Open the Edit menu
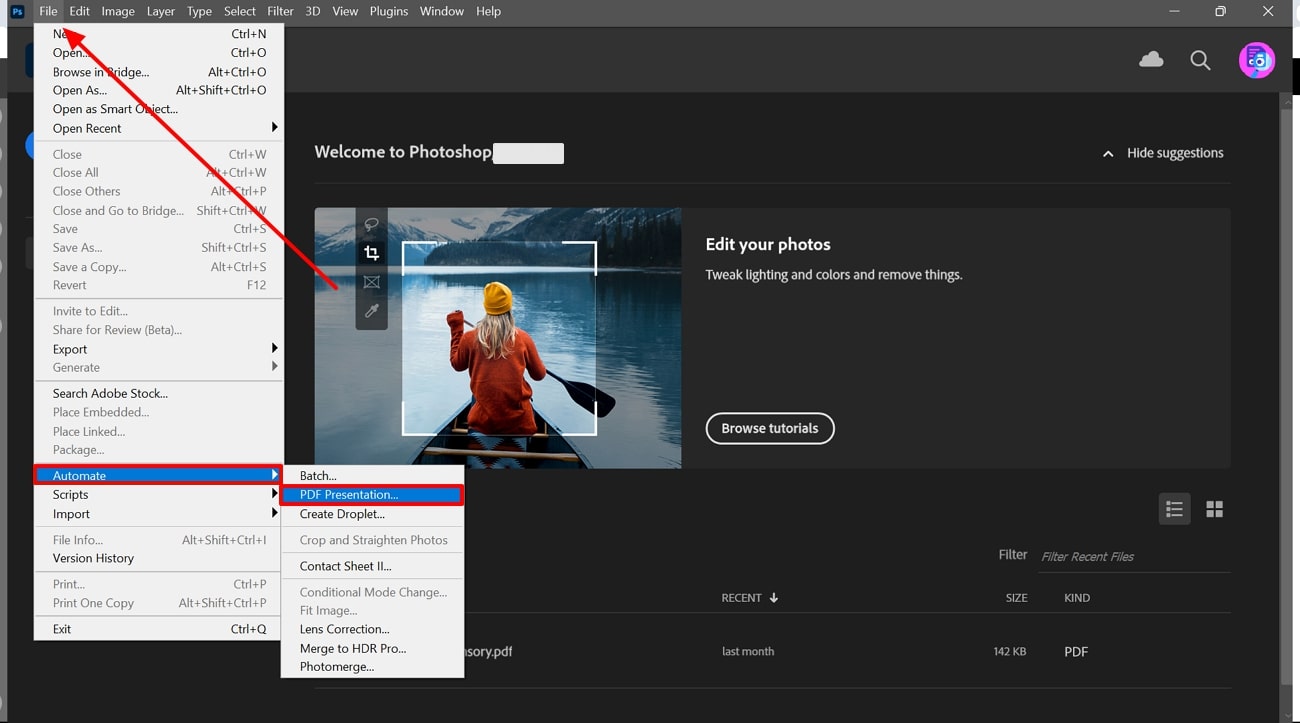This screenshot has width=1300, height=723. [79, 11]
